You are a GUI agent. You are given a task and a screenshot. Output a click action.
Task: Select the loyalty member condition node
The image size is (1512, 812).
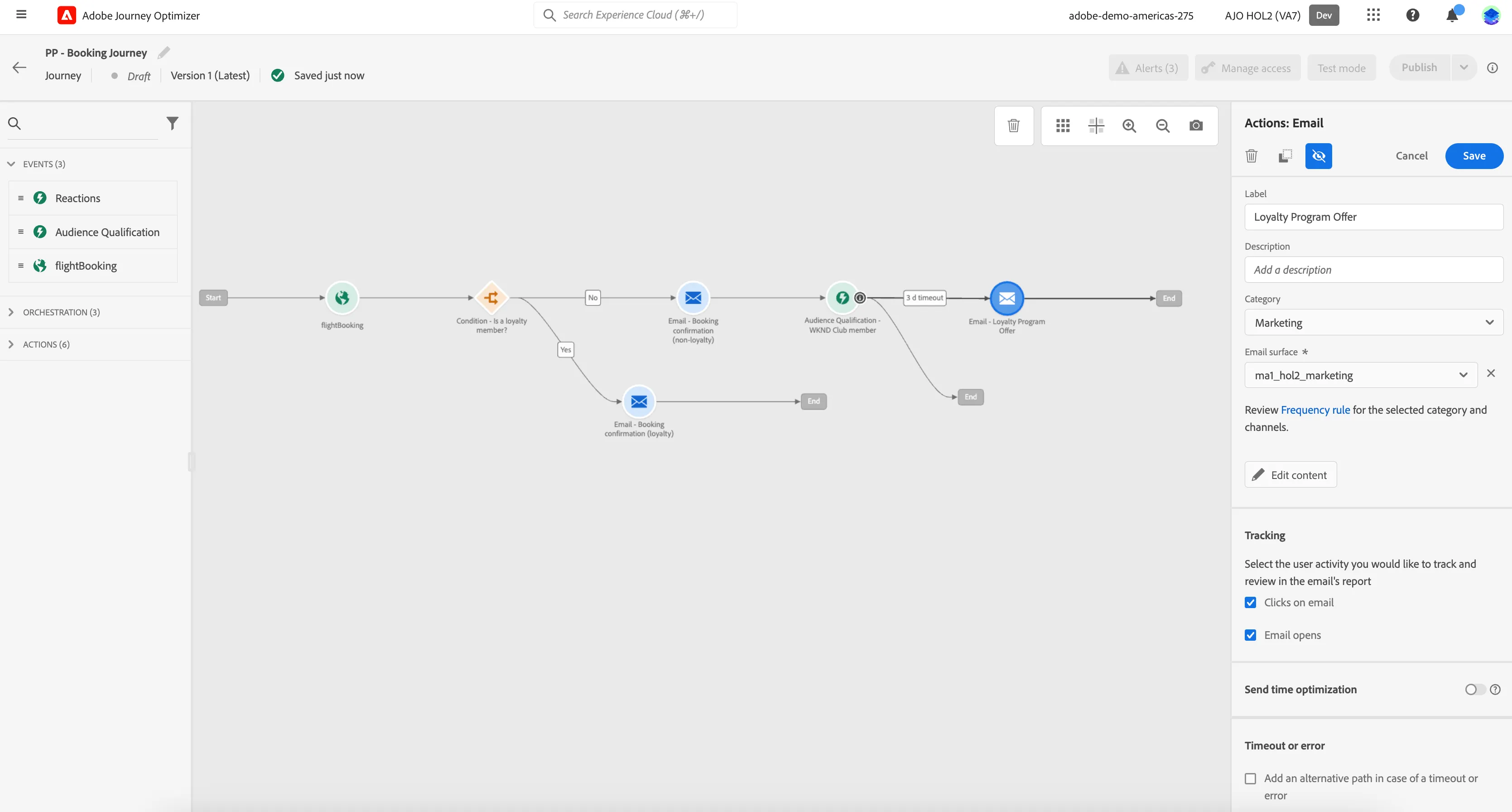click(491, 298)
